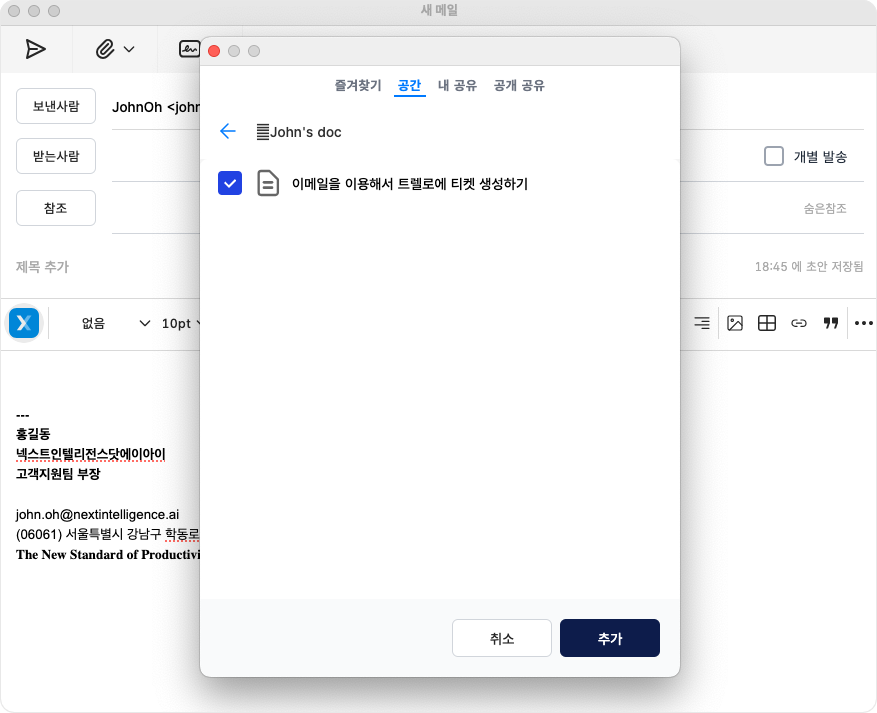Click the signature icon in toolbar

[x=189, y=49]
